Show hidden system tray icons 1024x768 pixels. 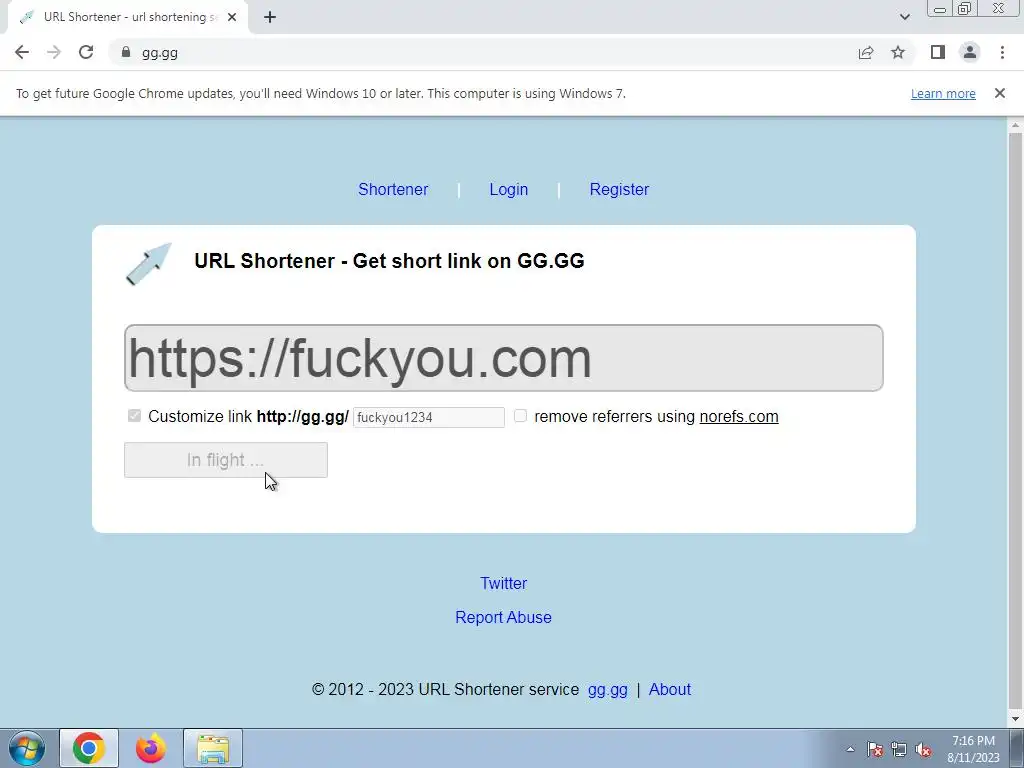coord(850,749)
